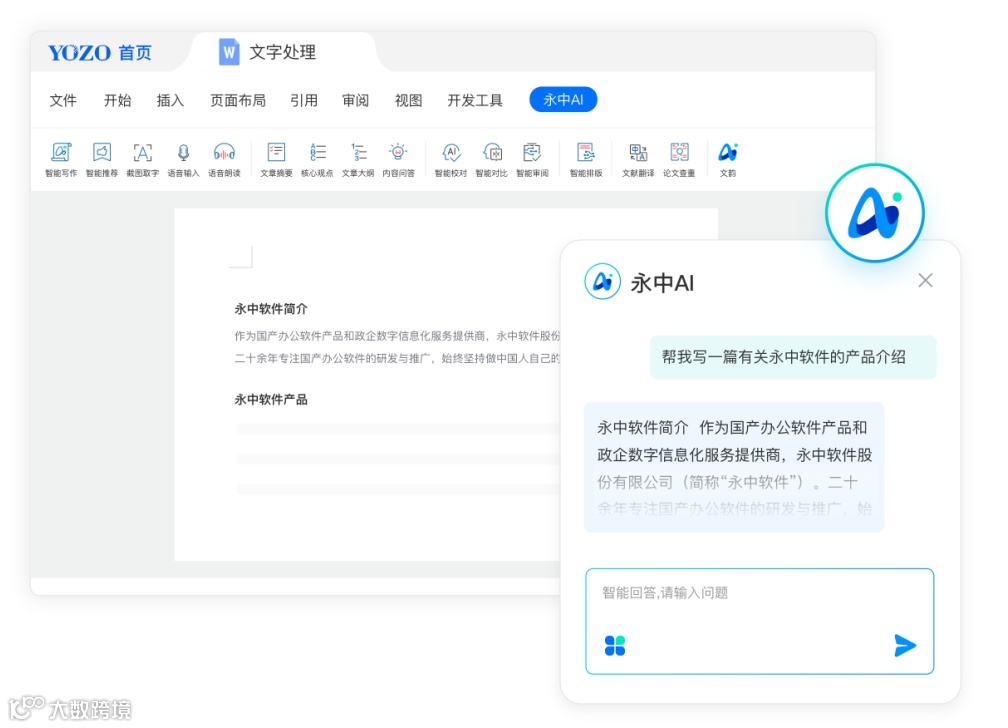Viewport: 1008px width, 728px height.
Task: Apply 智能排版 smart typesetting
Action: click(586, 159)
